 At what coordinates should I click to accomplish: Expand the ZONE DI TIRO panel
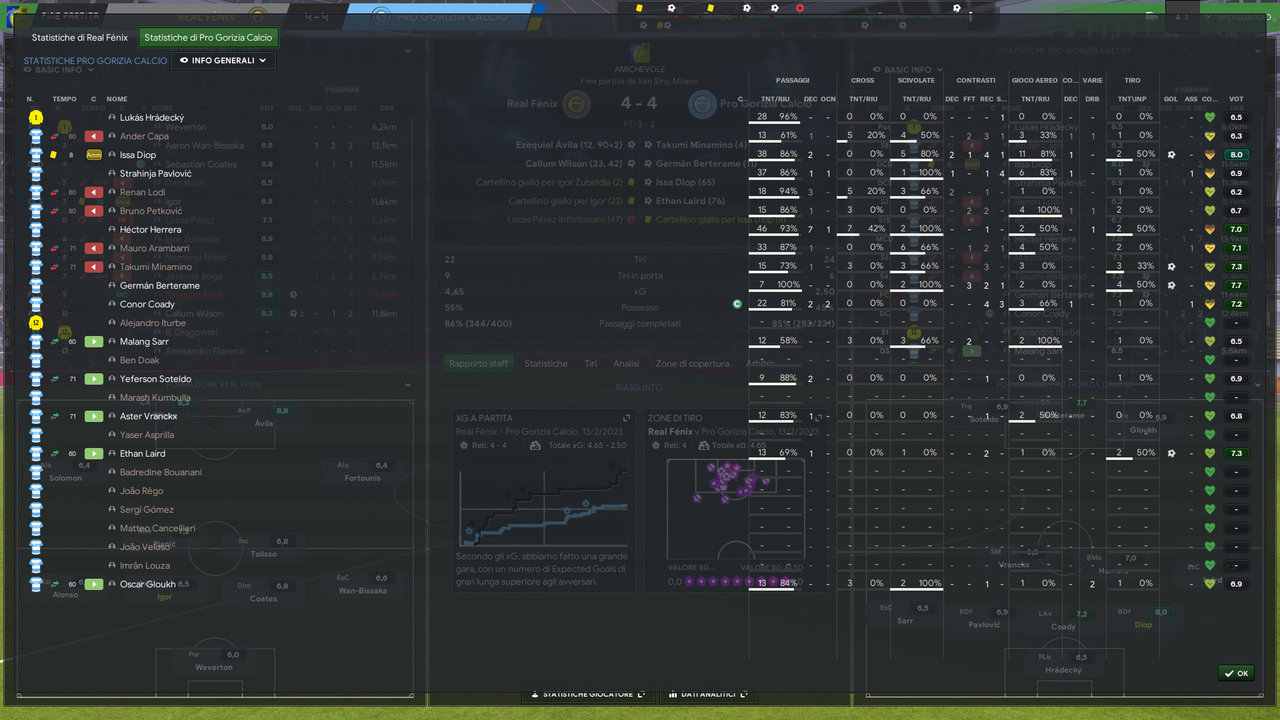click(818, 418)
